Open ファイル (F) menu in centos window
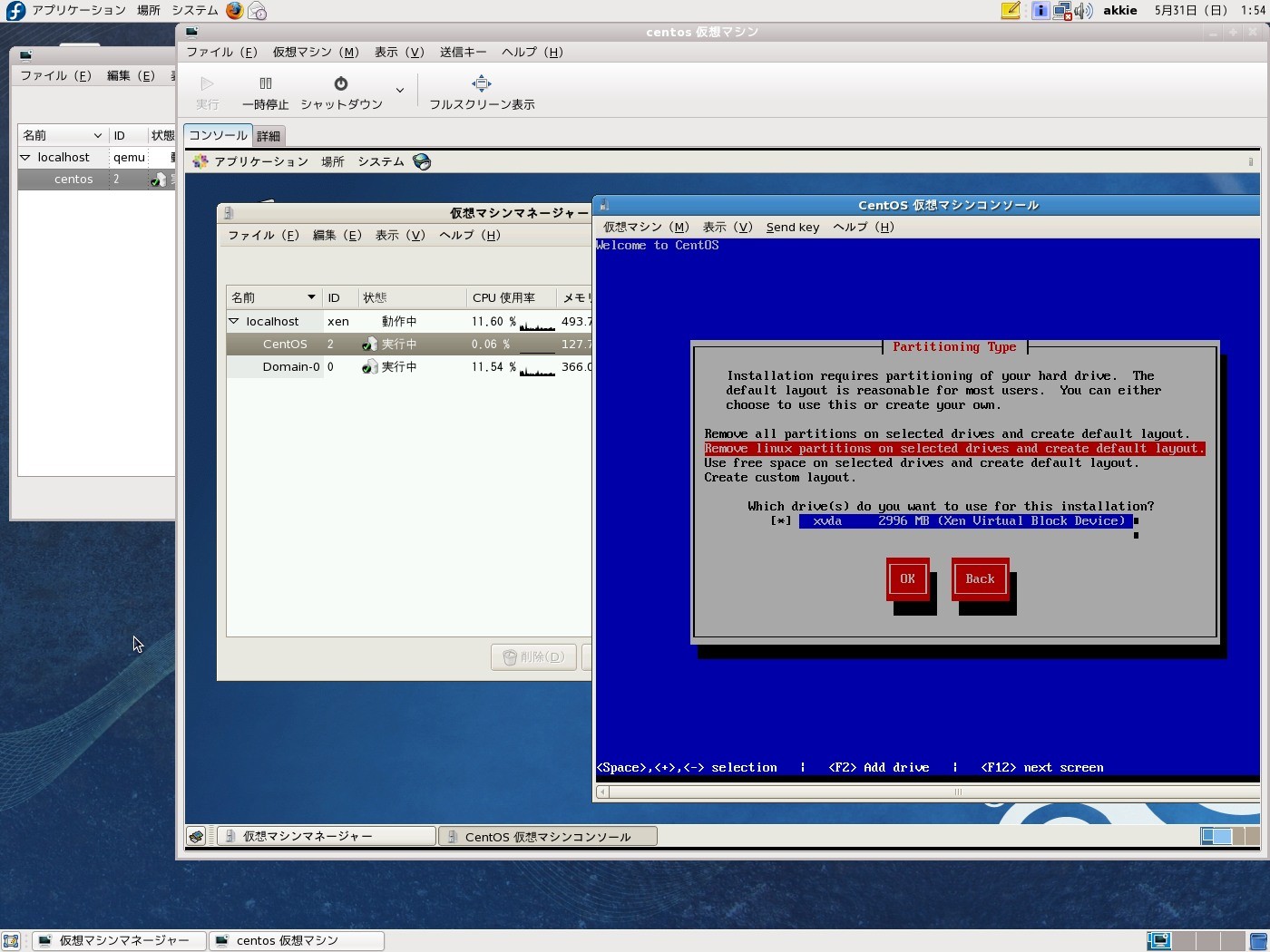 click(x=221, y=52)
